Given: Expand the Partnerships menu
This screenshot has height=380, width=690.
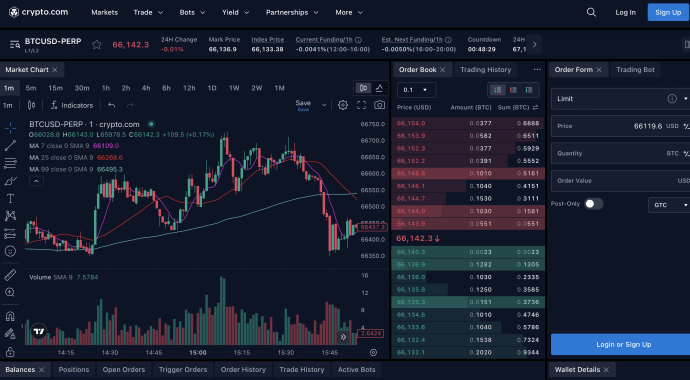Looking at the screenshot, I should pyautogui.click(x=292, y=12).
